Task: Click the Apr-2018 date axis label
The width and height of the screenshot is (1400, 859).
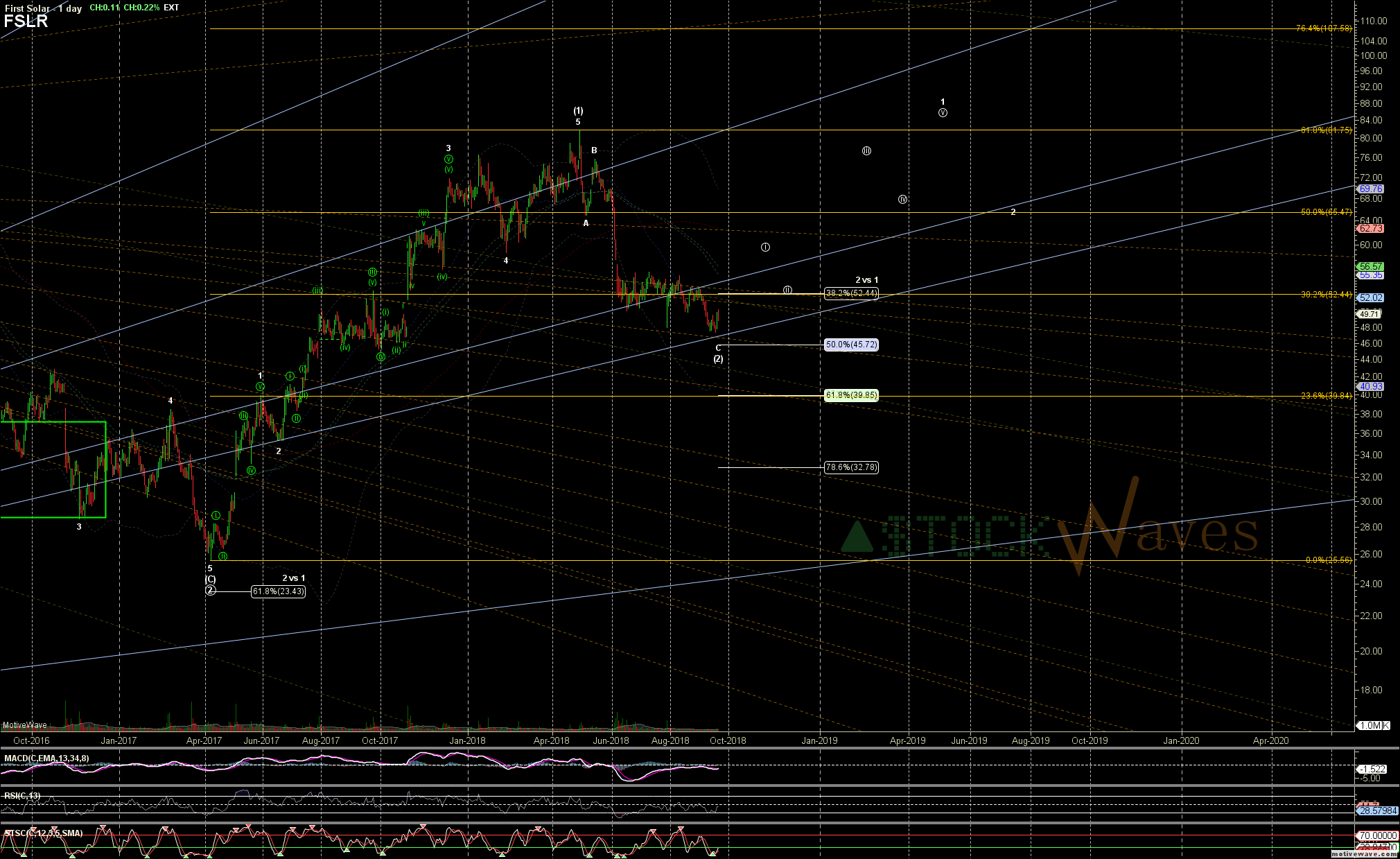Action: tap(552, 740)
